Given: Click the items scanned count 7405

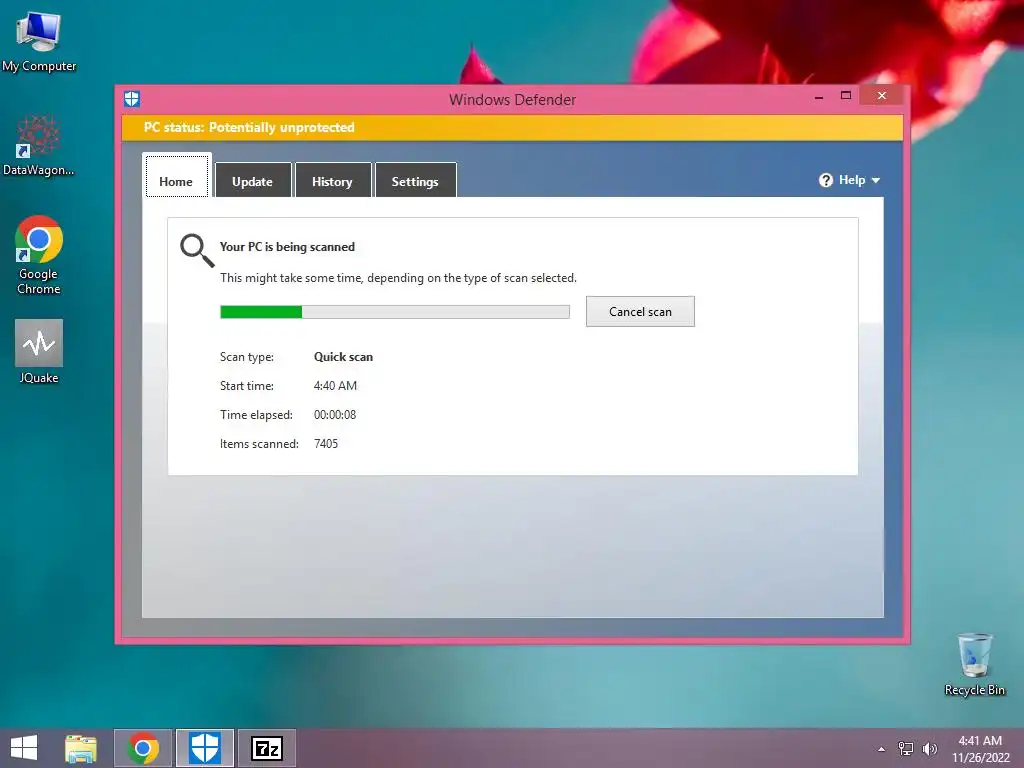Looking at the screenshot, I should coord(326,443).
